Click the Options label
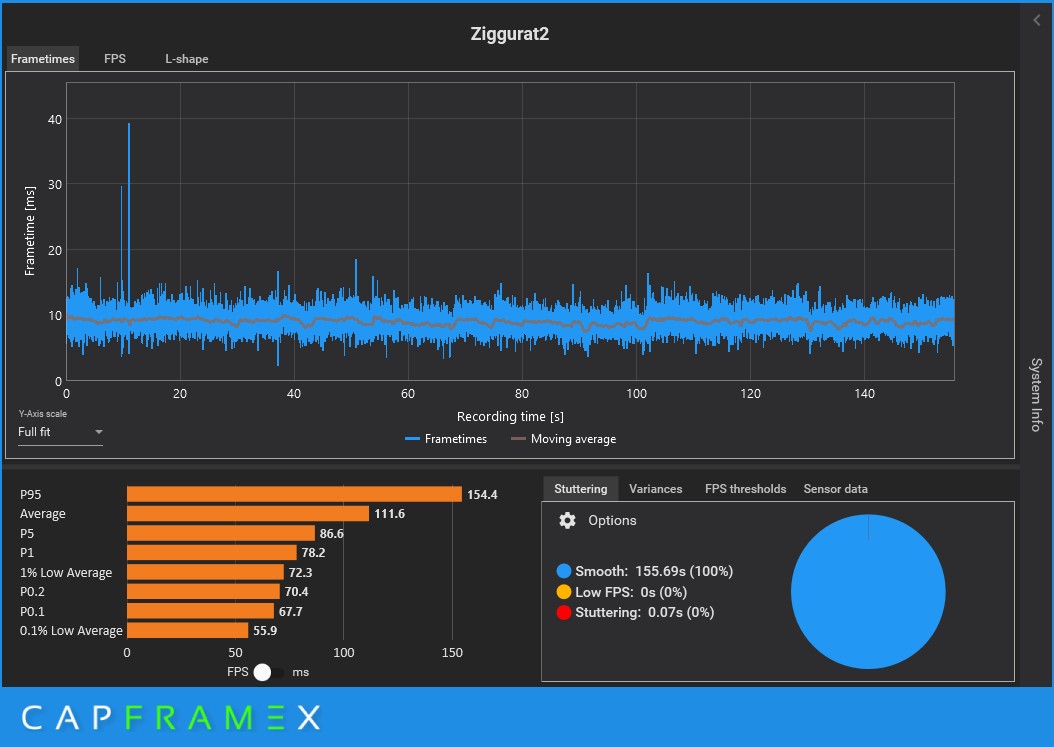Screen dimensions: 1054x747 pyautogui.click(x=612, y=520)
